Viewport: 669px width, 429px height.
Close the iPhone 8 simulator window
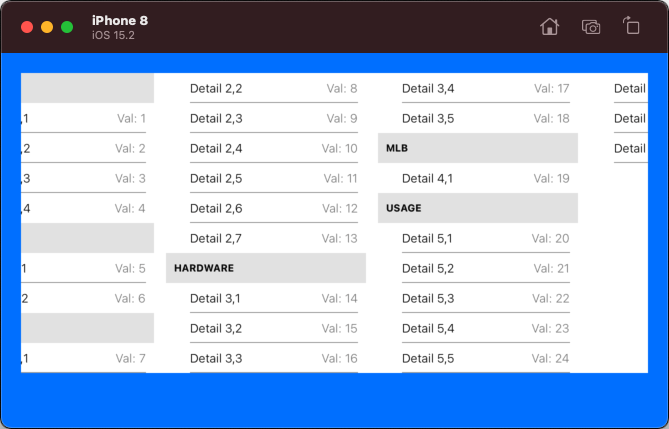pyautogui.click(x=27, y=27)
